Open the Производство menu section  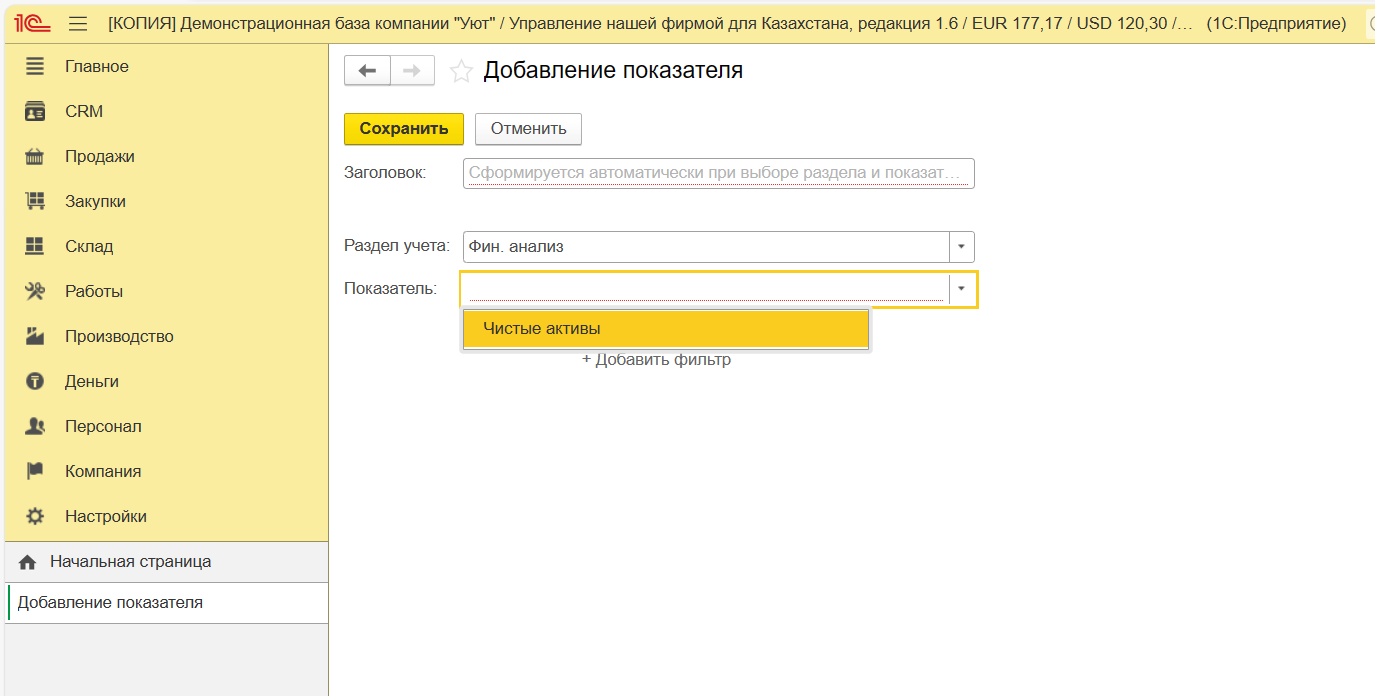119,336
